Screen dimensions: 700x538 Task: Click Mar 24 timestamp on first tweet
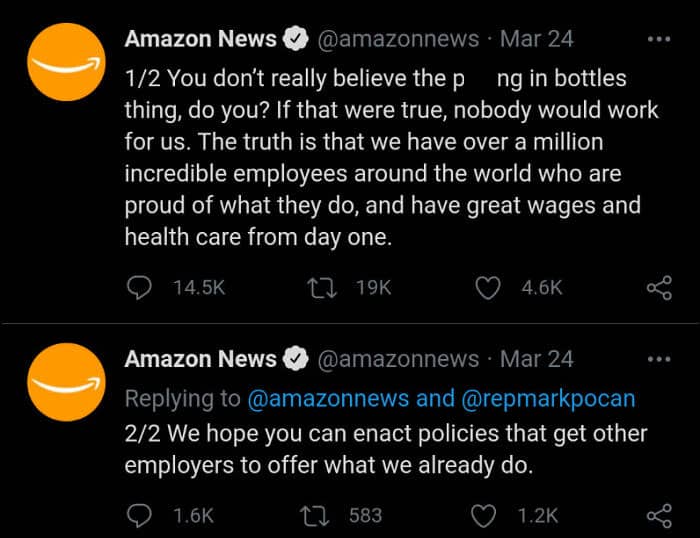click(x=536, y=40)
